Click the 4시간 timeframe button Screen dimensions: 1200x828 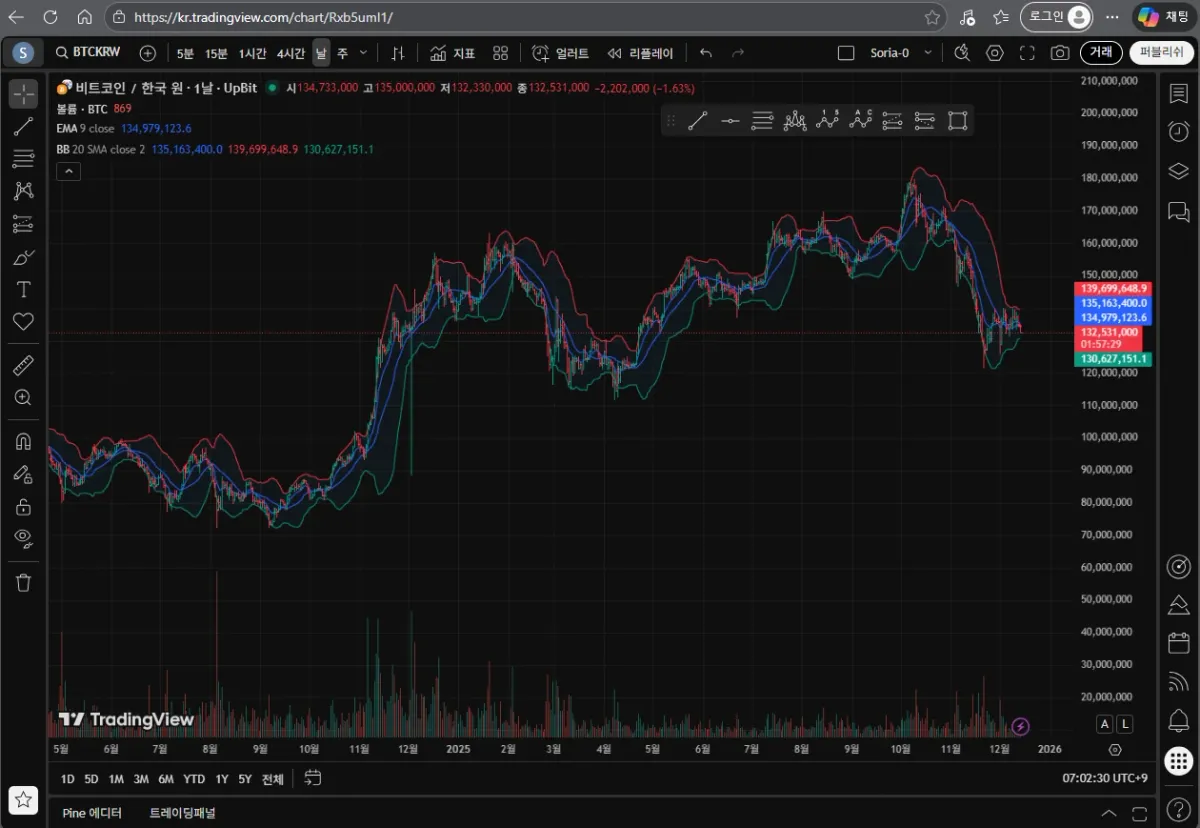click(x=291, y=53)
